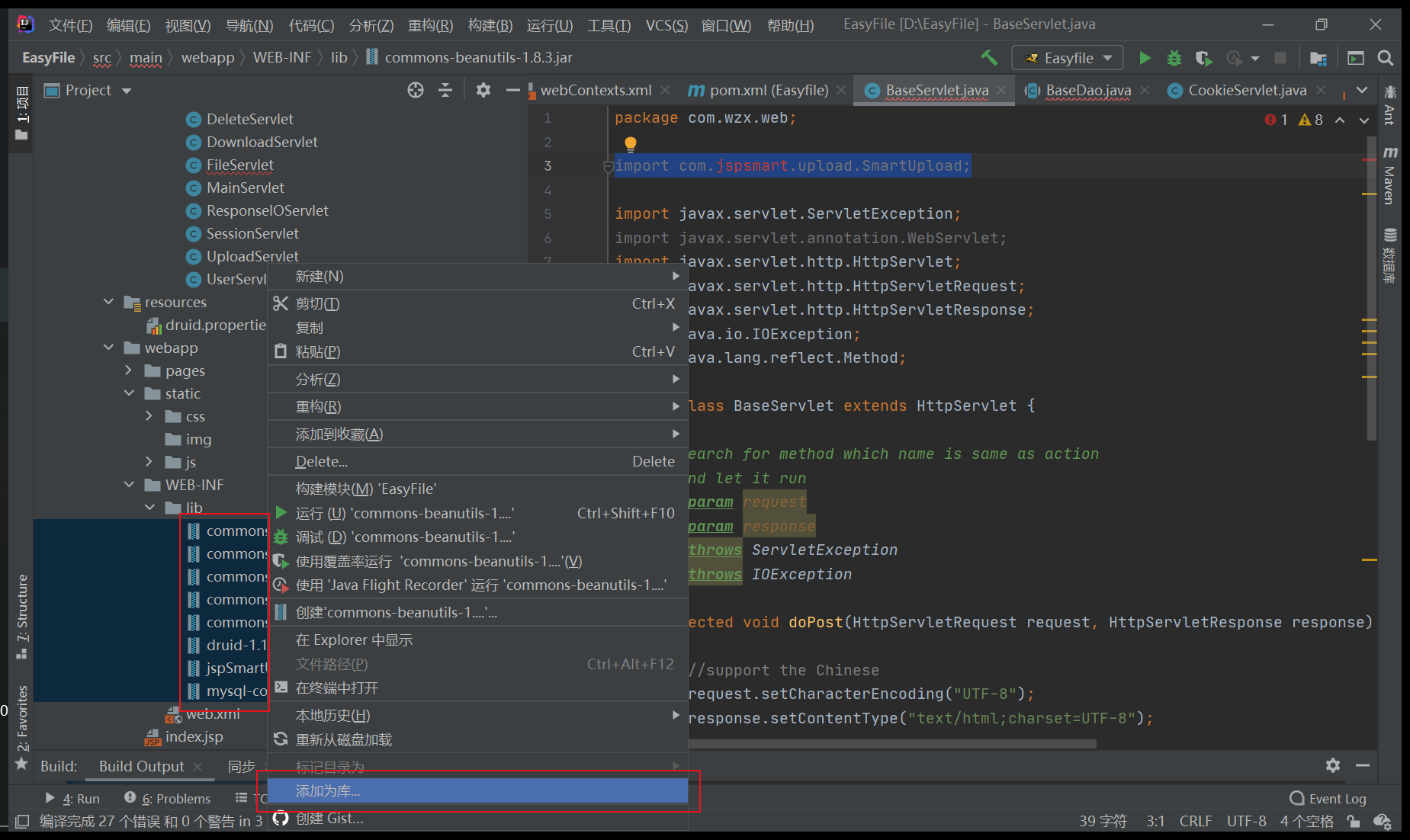Click the Project Structure icon
The width and height of the screenshot is (1410, 840).
[x=1318, y=58]
